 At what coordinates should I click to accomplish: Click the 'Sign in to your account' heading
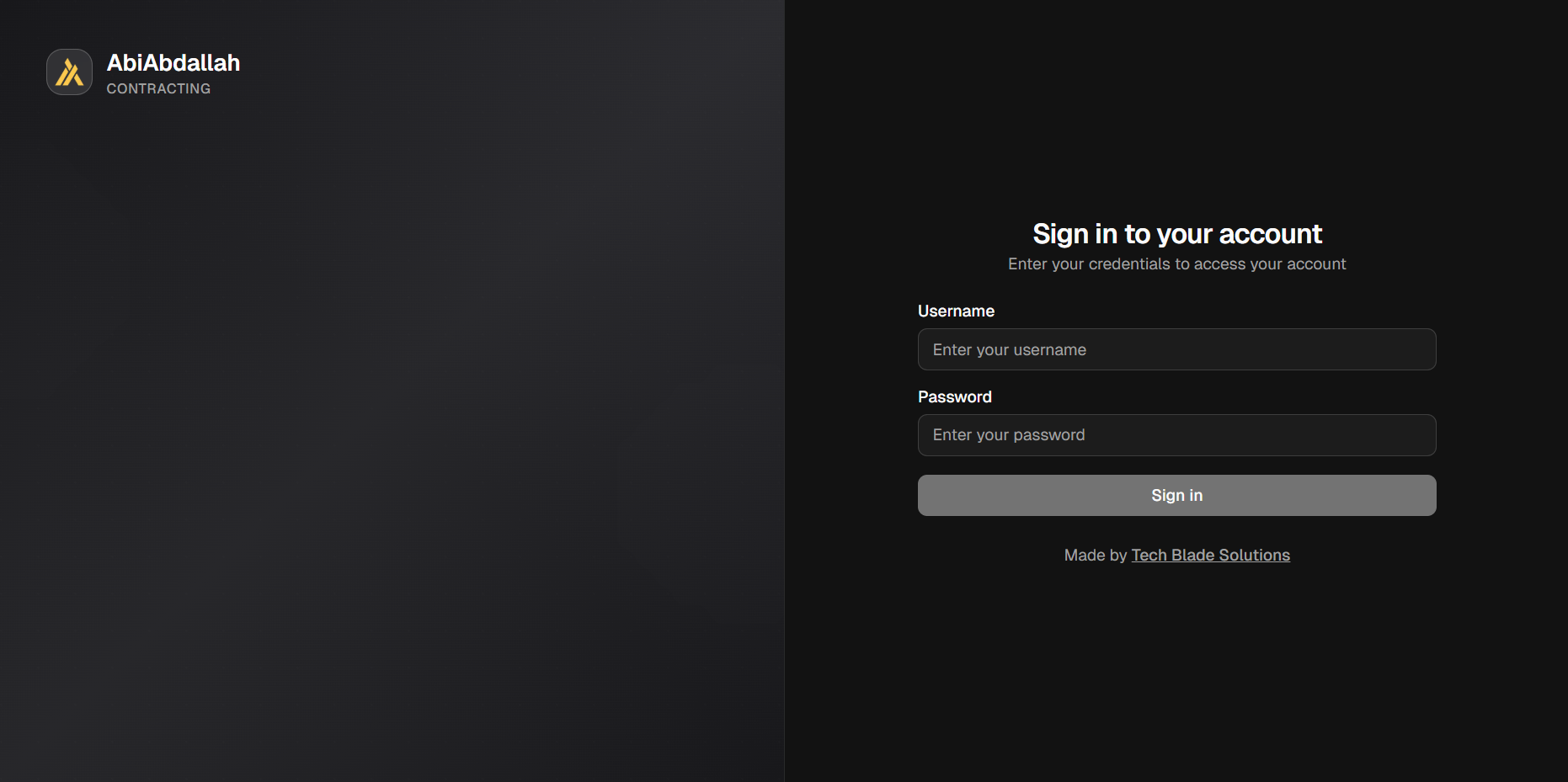pos(1176,233)
